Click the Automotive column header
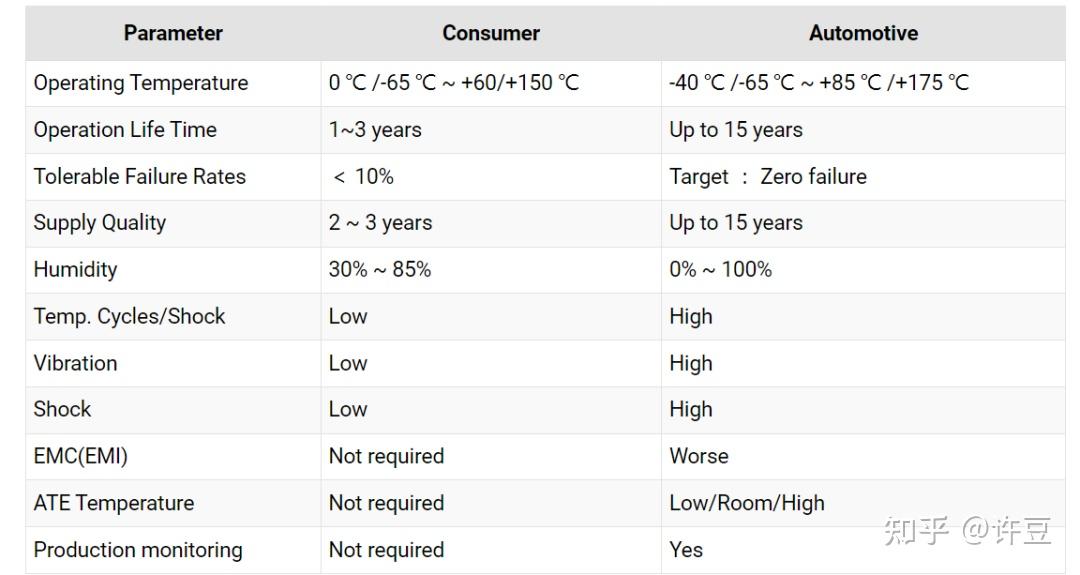Viewport: 1080px width, 575px height. 863,33
